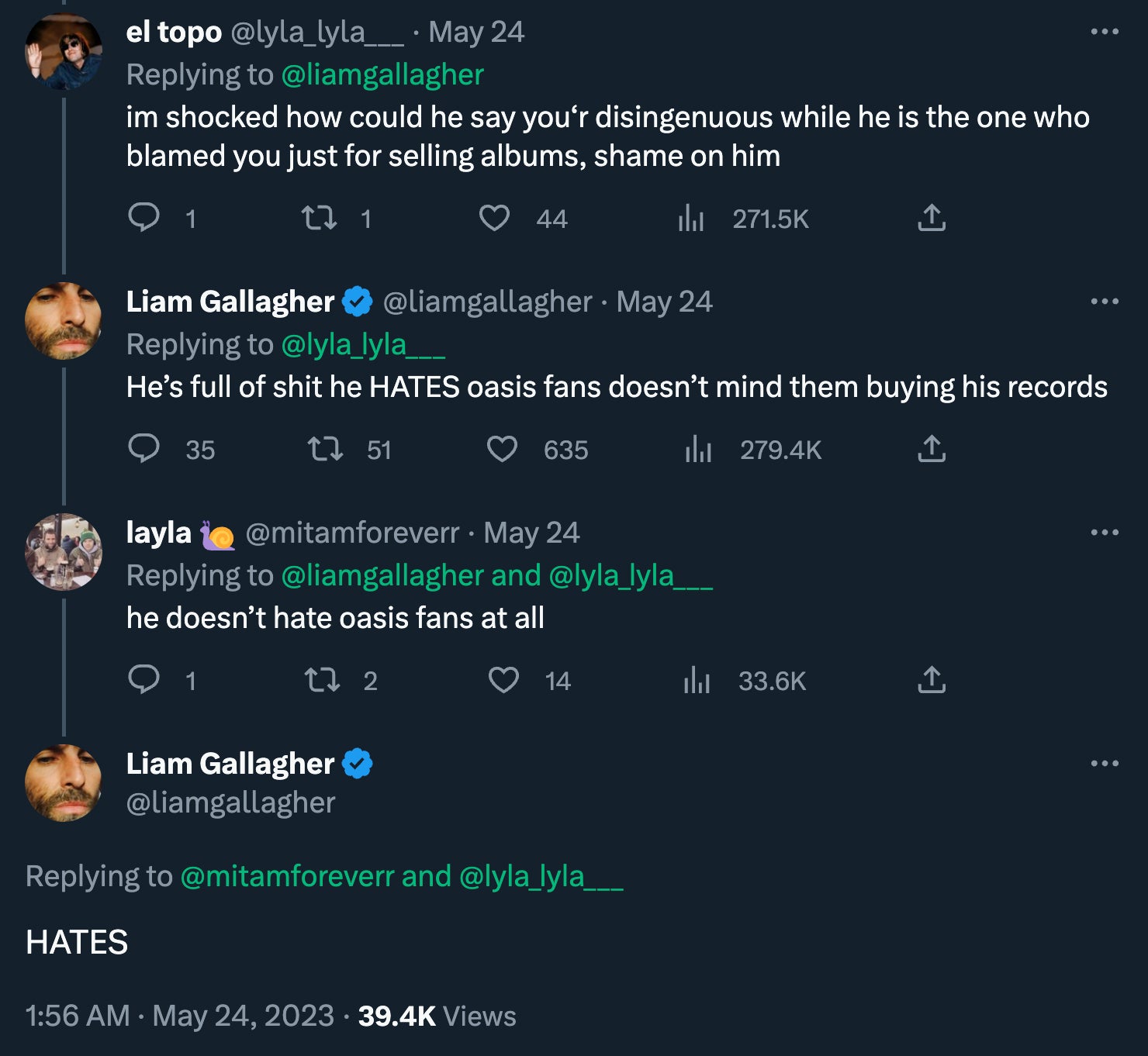1148x1056 pixels.
Task: Open the @liamgallagher mention in el topo's reply
Action: tap(382, 74)
